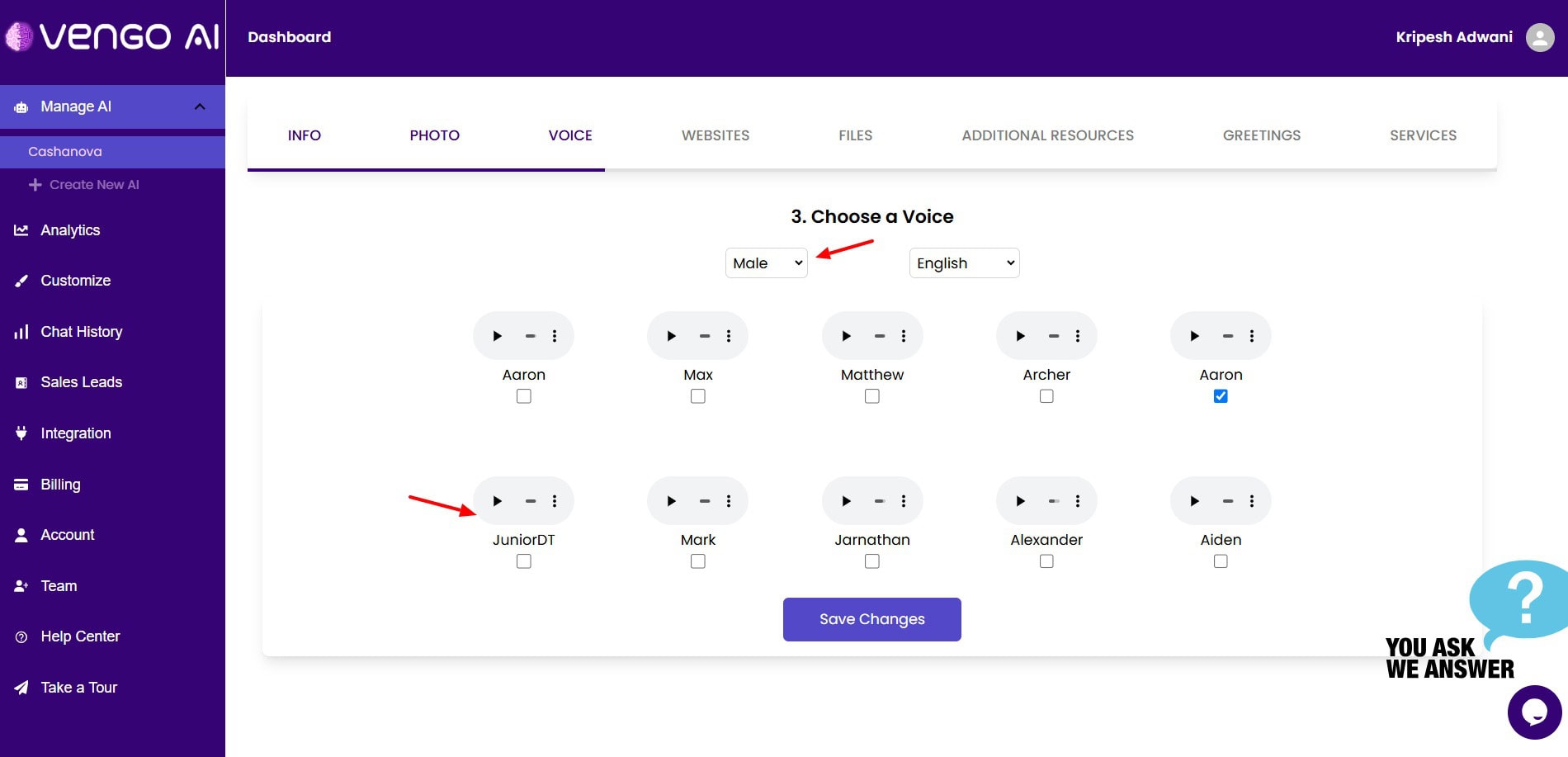1568x757 pixels.
Task: Play the Archer voice sample
Action: (1021, 336)
